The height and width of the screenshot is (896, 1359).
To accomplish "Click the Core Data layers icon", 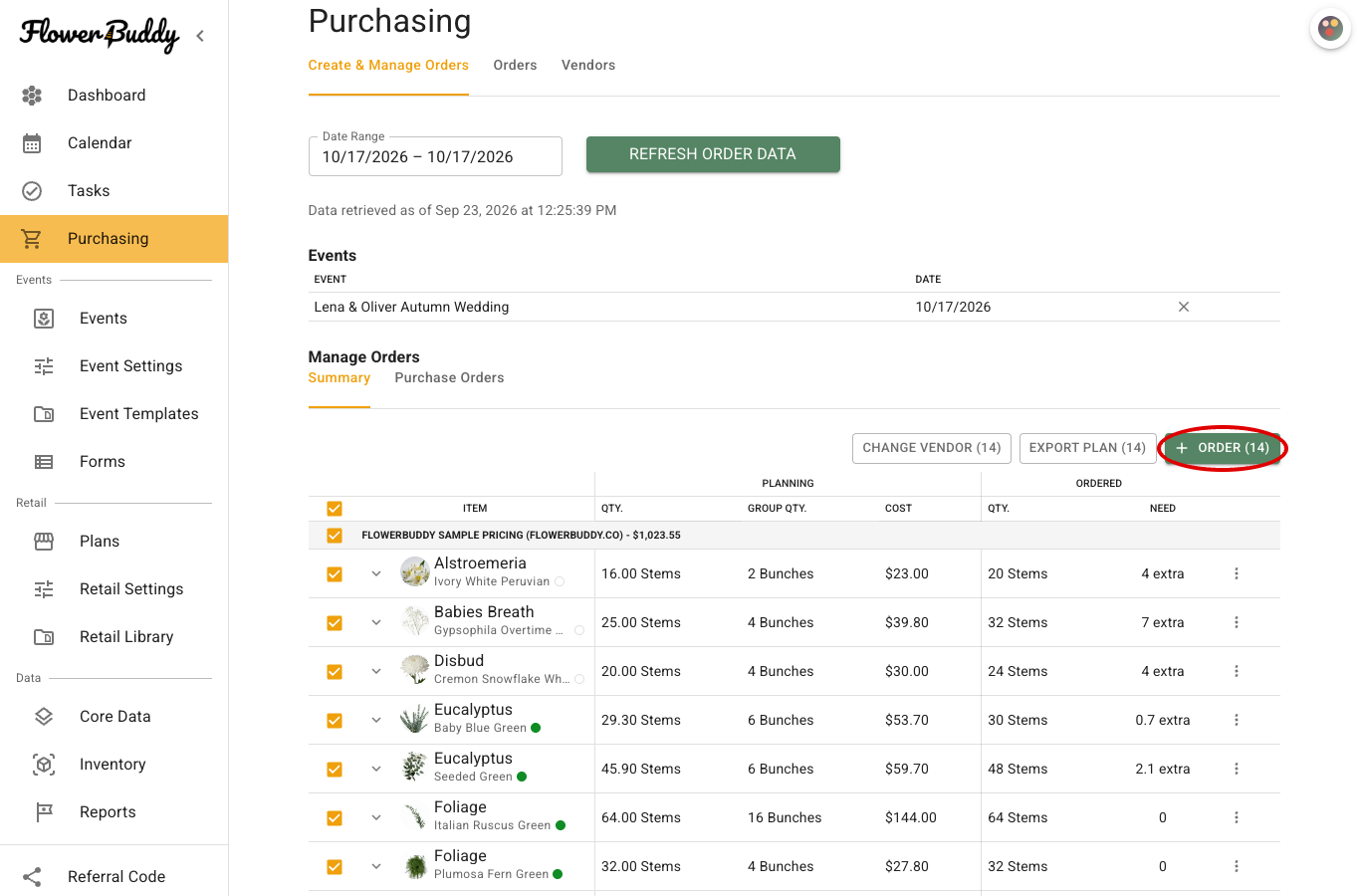I will coord(44,717).
